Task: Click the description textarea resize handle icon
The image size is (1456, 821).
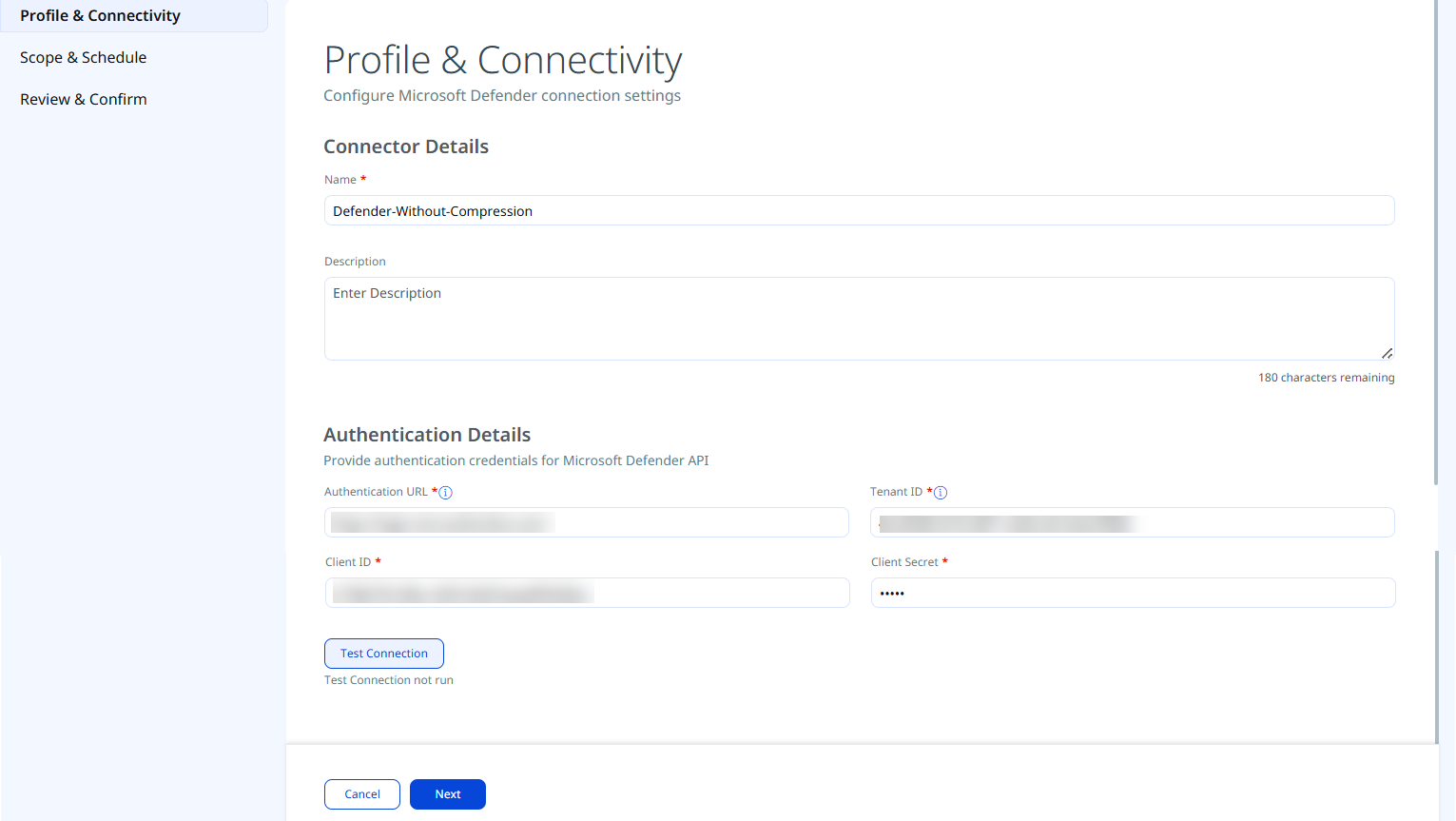Action: [x=1387, y=353]
